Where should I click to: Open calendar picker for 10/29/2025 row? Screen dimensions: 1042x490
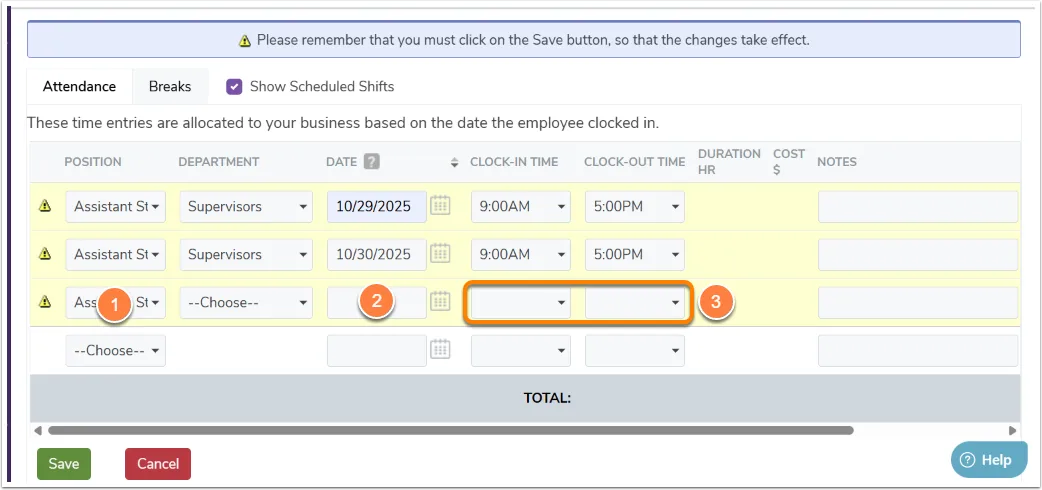pos(440,206)
